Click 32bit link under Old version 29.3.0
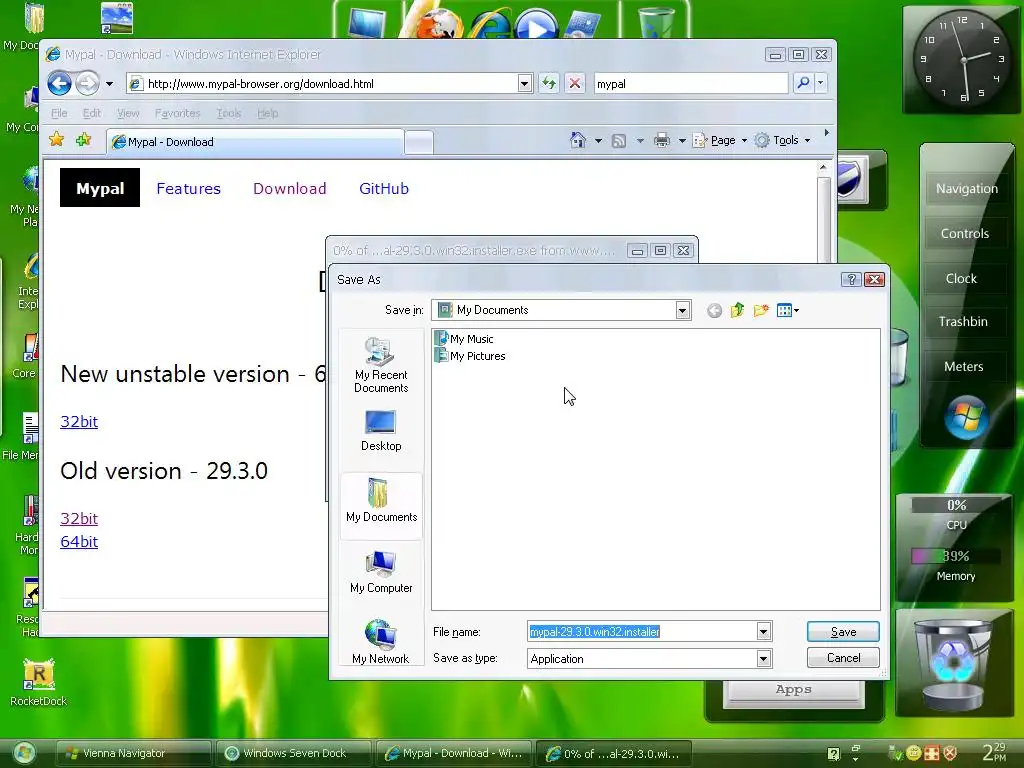 click(79, 519)
